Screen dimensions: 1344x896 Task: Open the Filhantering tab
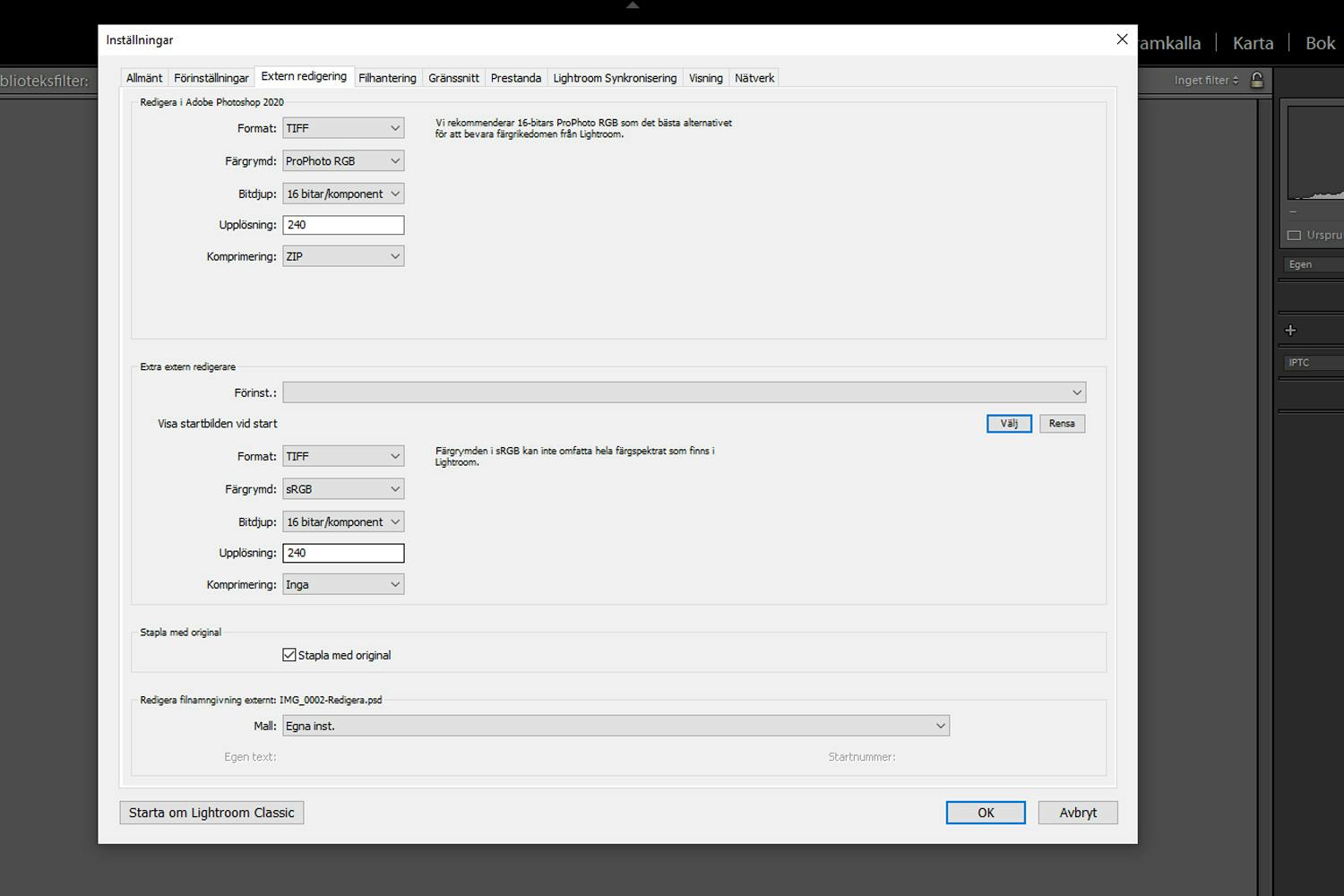(387, 78)
